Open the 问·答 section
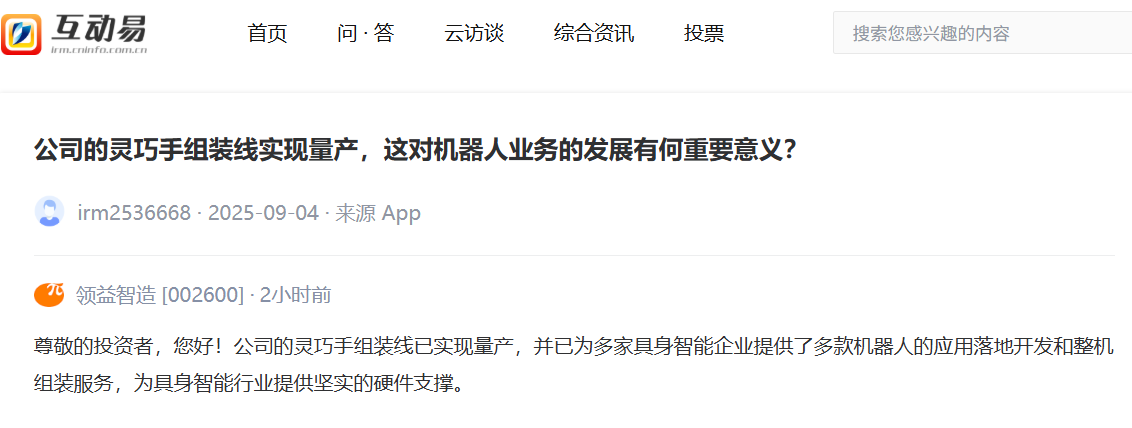This screenshot has height=428, width=1132. click(365, 33)
